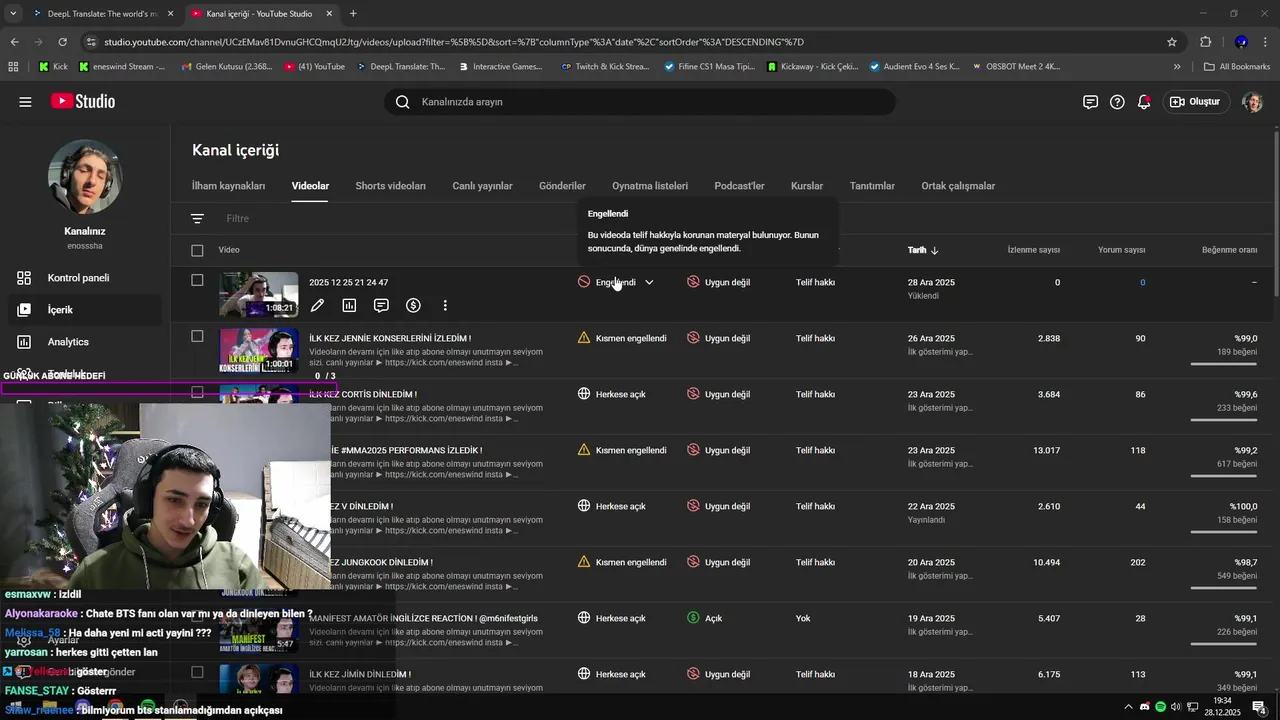The image size is (1280, 720).
Task: Open the Chrome extensions puzzle icon
Action: [x=1205, y=42]
